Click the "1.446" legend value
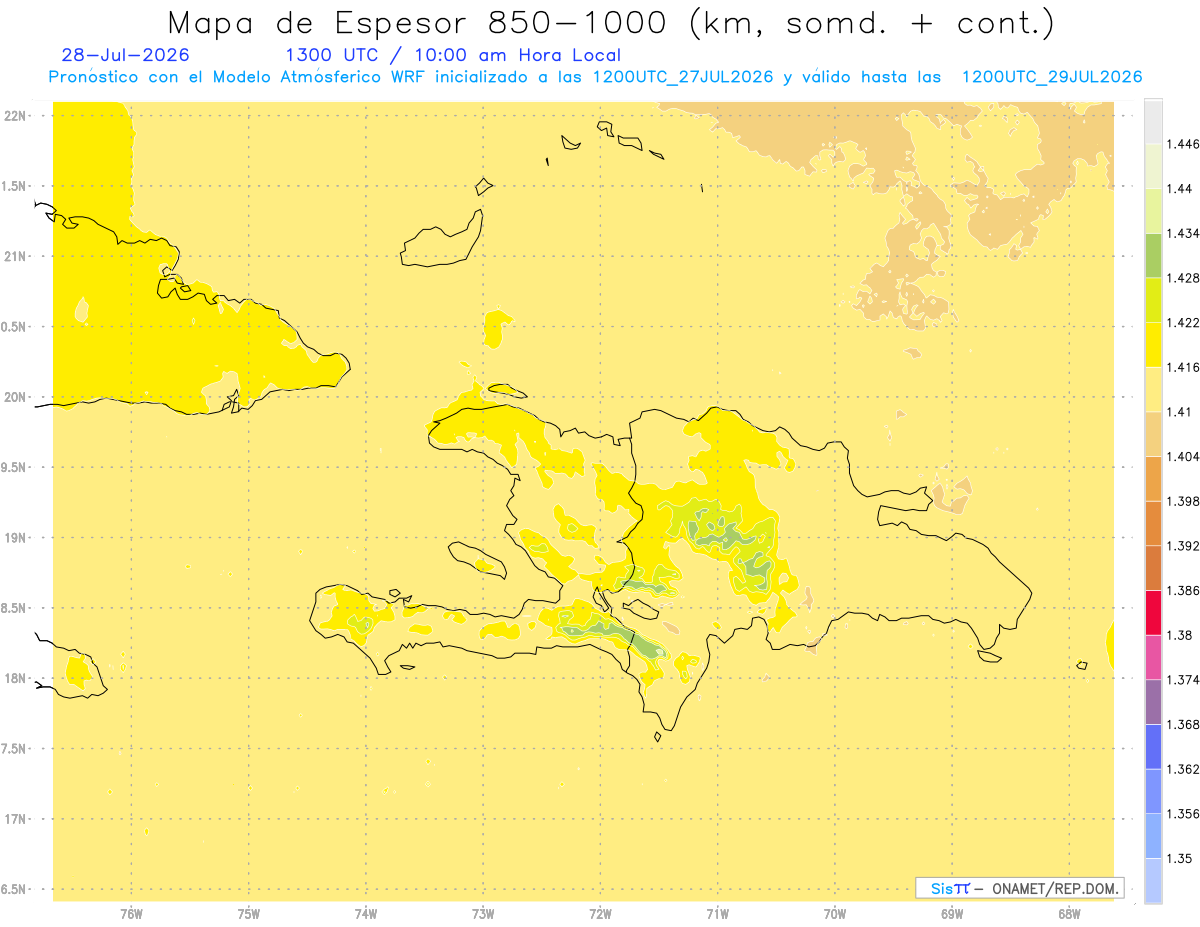The image size is (1200, 927). (1182, 144)
